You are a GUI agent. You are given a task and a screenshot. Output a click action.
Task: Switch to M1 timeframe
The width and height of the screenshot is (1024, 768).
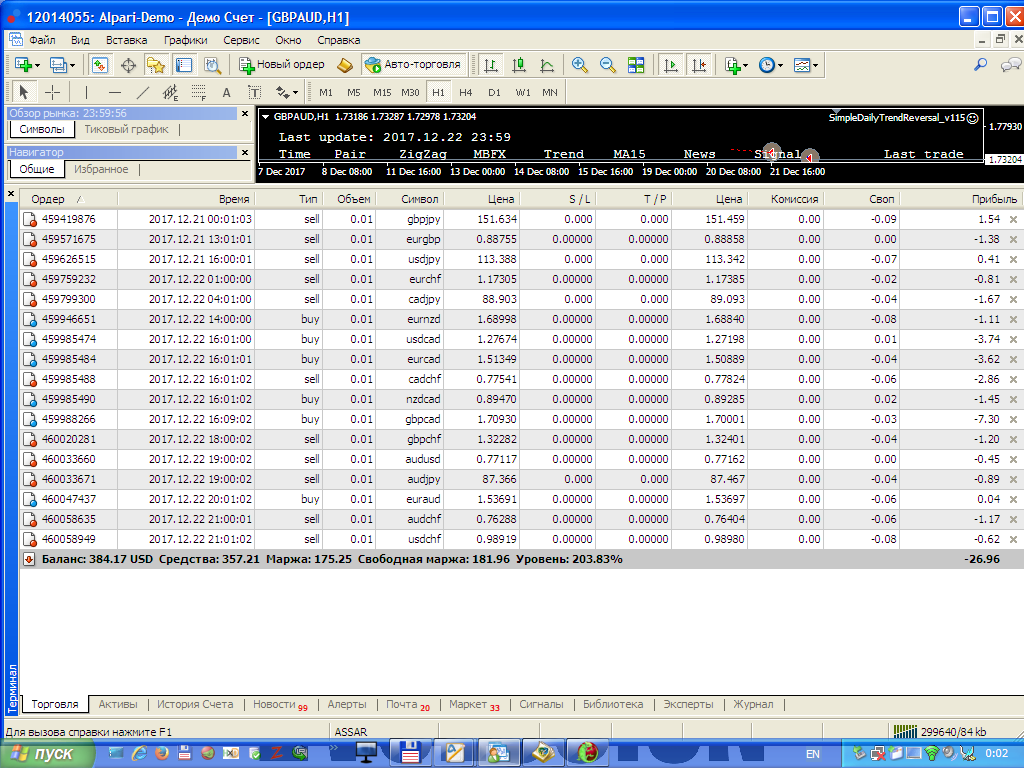coord(326,92)
